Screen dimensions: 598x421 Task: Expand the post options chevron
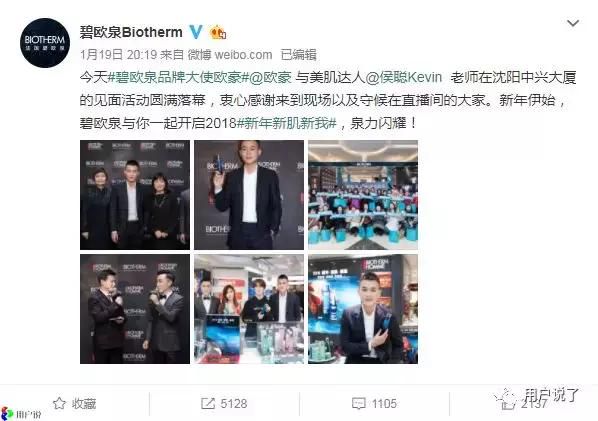(x=573, y=24)
